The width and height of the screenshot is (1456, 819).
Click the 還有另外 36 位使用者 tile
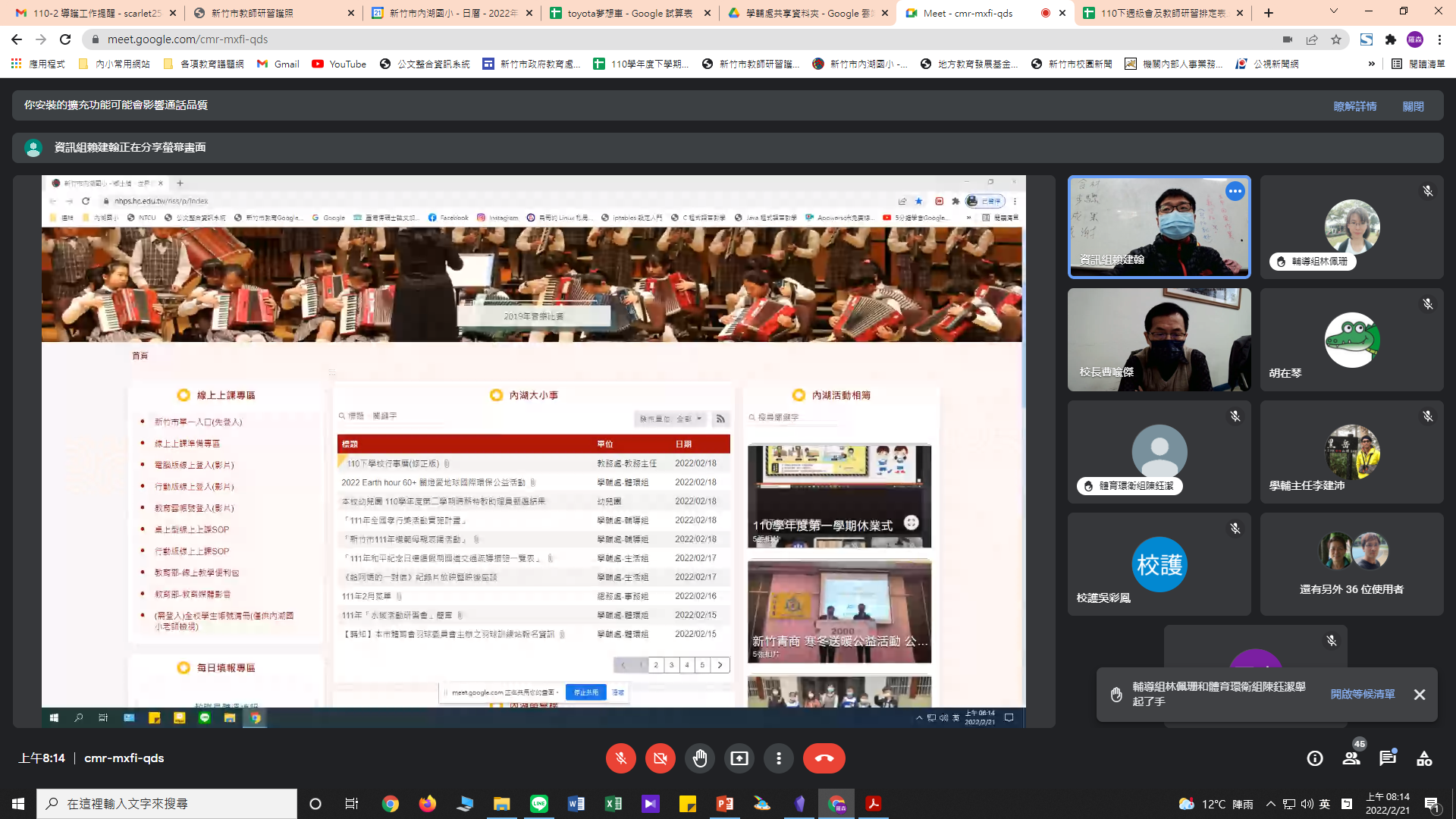click(x=1351, y=563)
